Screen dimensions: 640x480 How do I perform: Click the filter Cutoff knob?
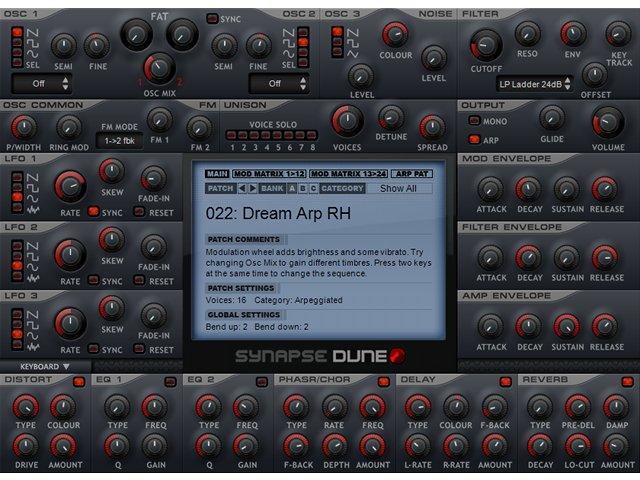(x=486, y=45)
